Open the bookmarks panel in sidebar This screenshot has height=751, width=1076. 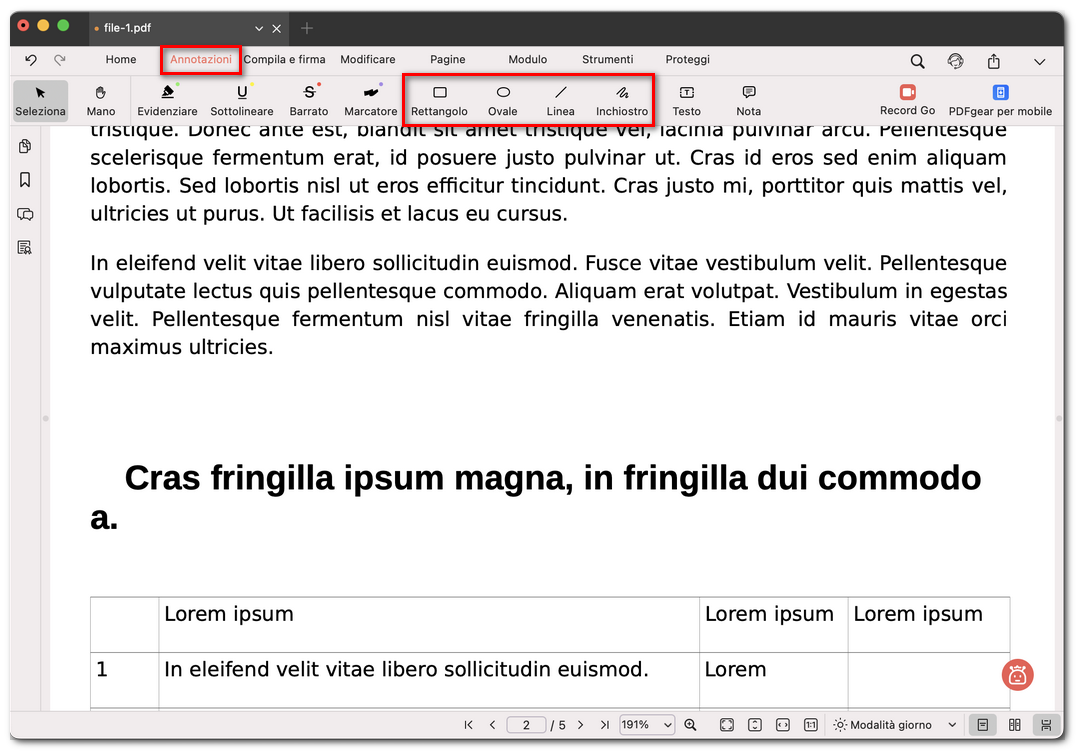point(25,180)
